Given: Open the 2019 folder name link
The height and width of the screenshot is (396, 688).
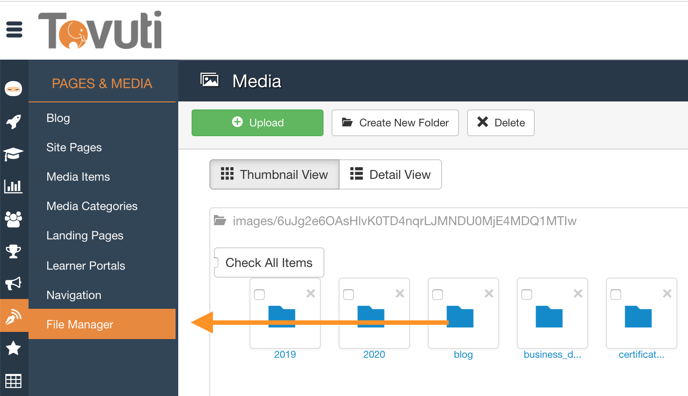Looking at the screenshot, I should pos(285,354).
